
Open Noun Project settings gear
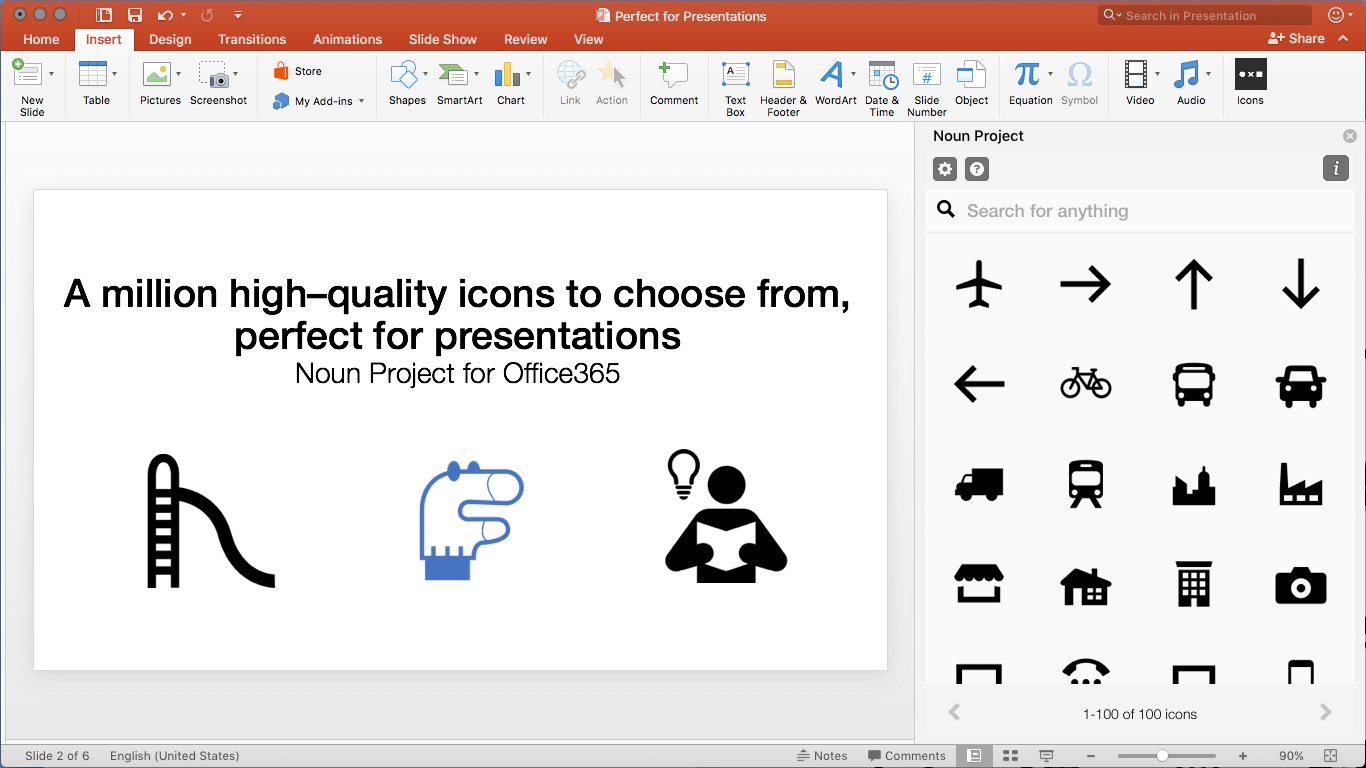944,169
